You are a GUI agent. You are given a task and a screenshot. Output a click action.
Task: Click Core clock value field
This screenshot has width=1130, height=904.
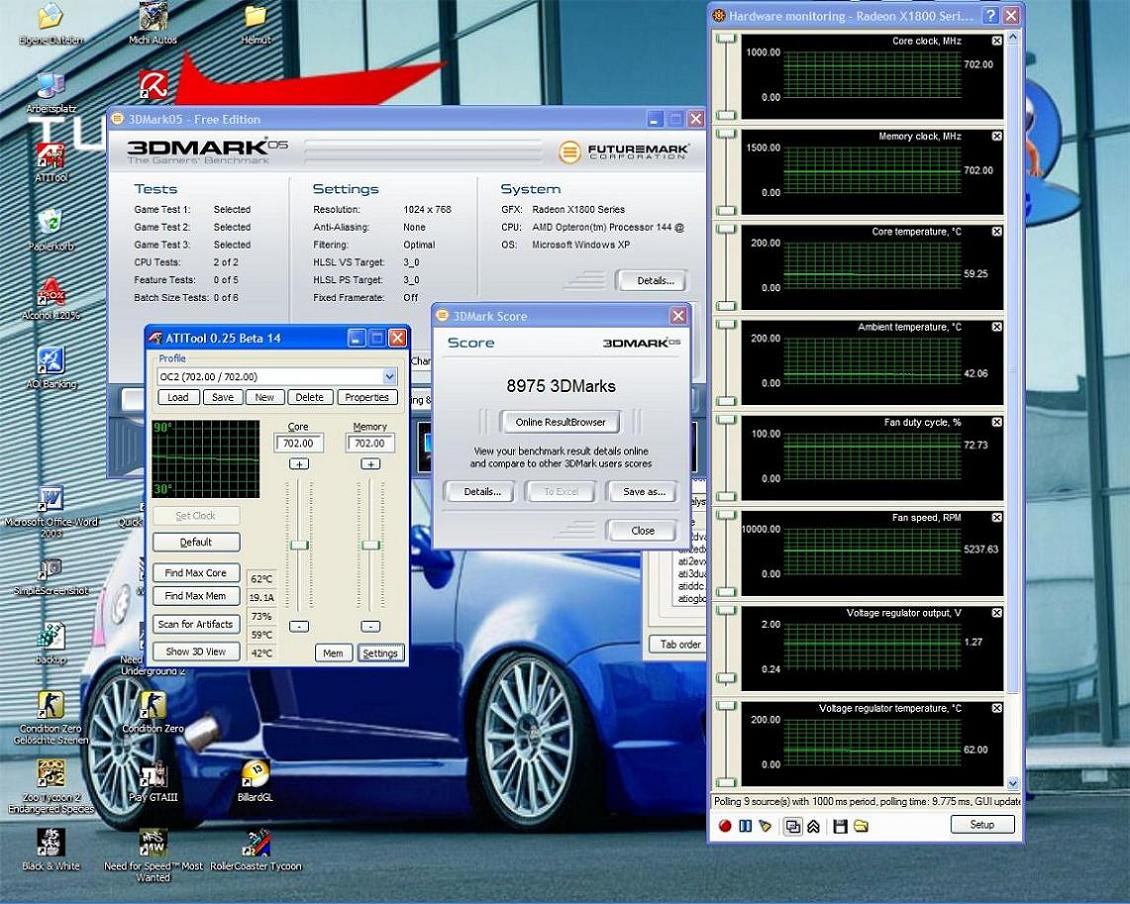point(298,443)
